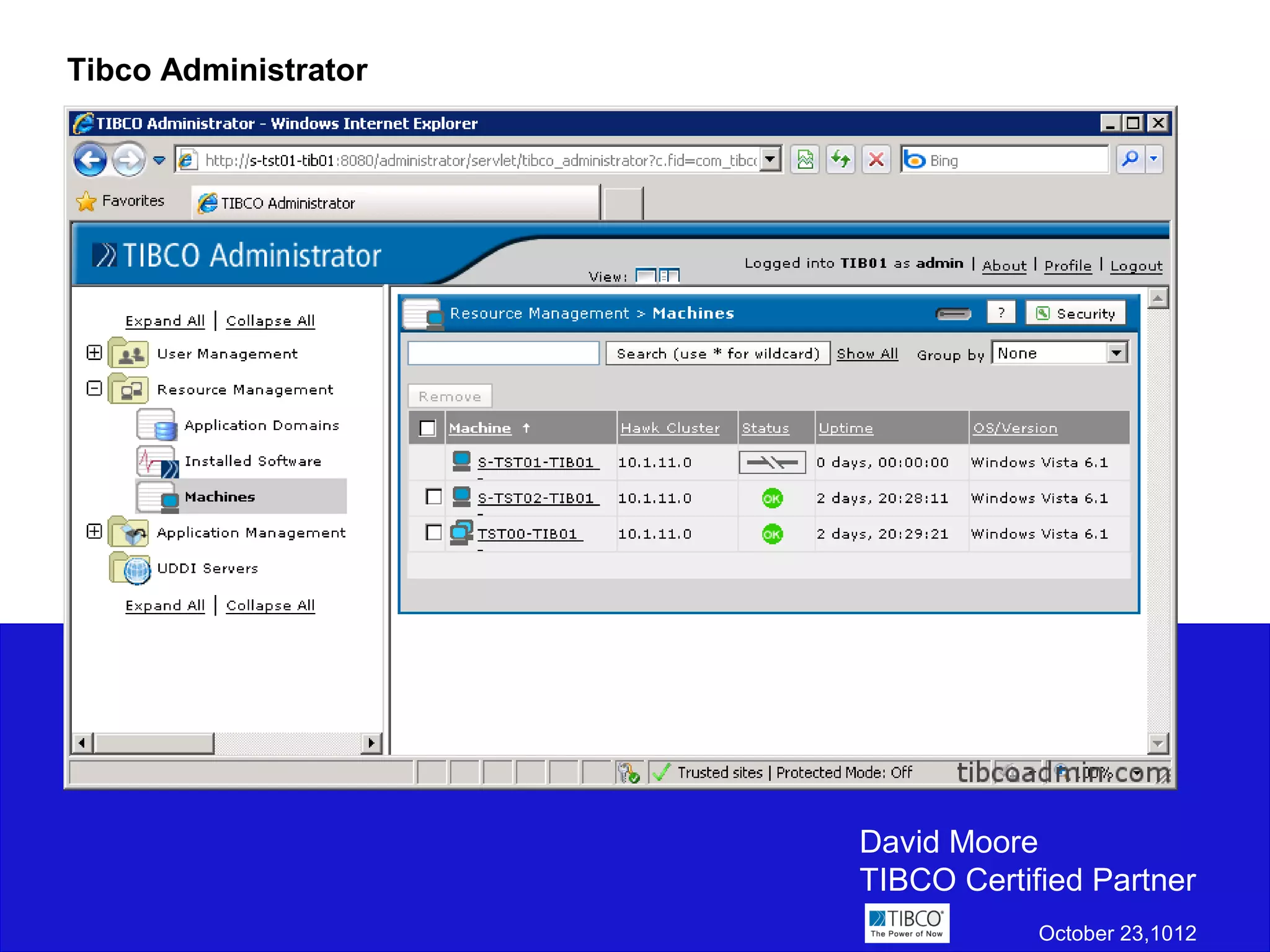Open the Group by None dropdown
1270x952 pixels.
pyautogui.click(x=1060, y=353)
